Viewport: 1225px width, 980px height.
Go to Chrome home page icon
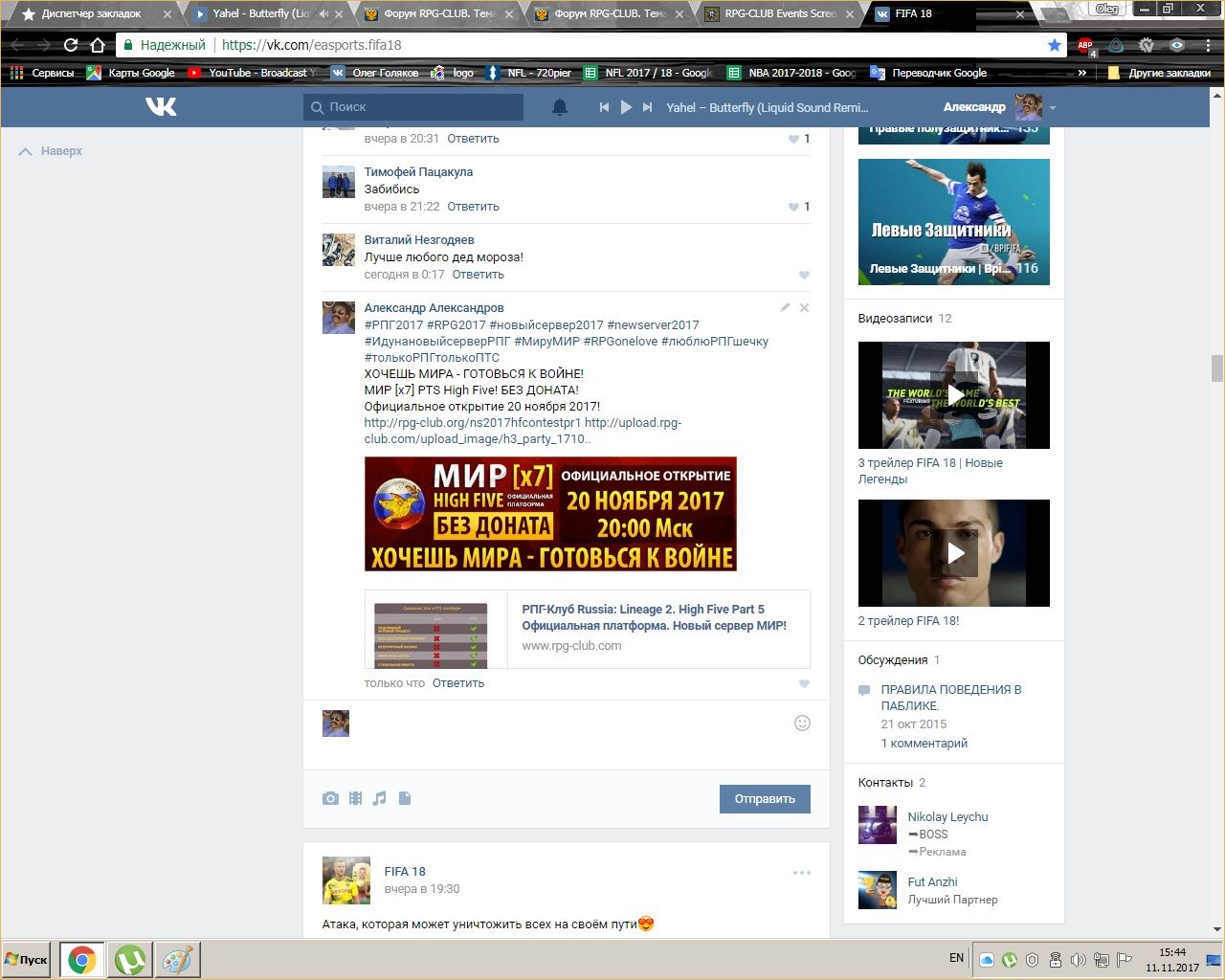coord(97,45)
